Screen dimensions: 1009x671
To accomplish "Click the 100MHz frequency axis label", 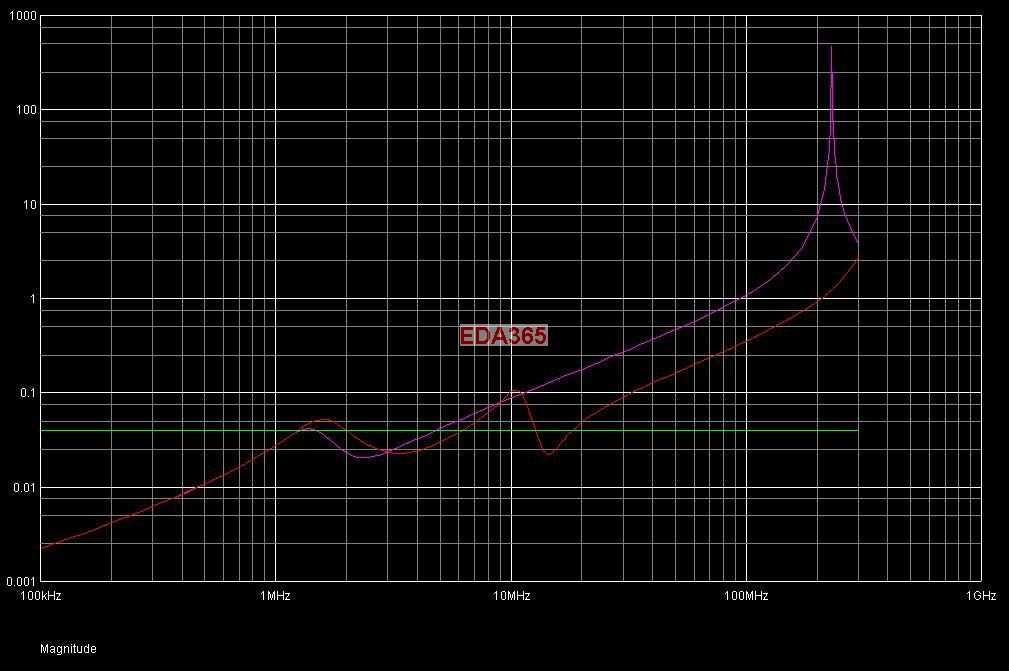I will click(746, 596).
